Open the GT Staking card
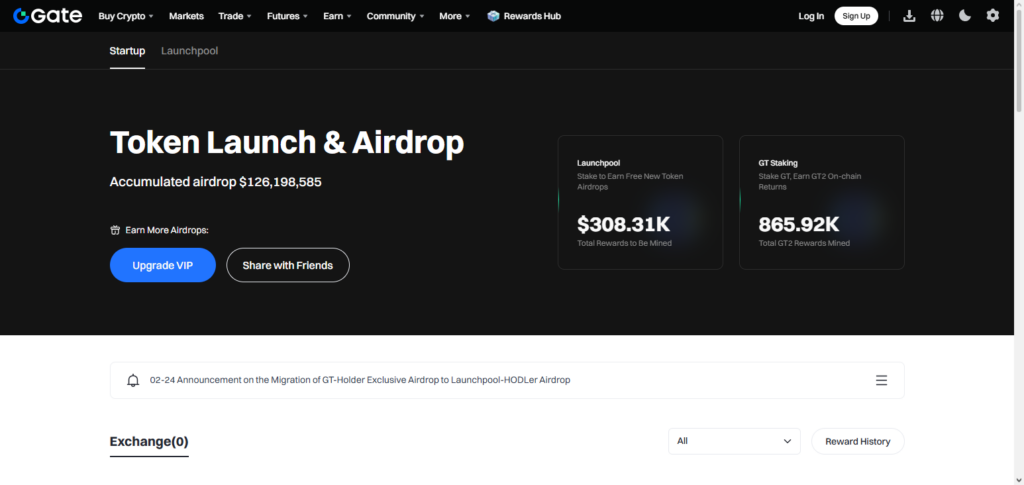The width and height of the screenshot is (1024, 485). pos(822,202)
